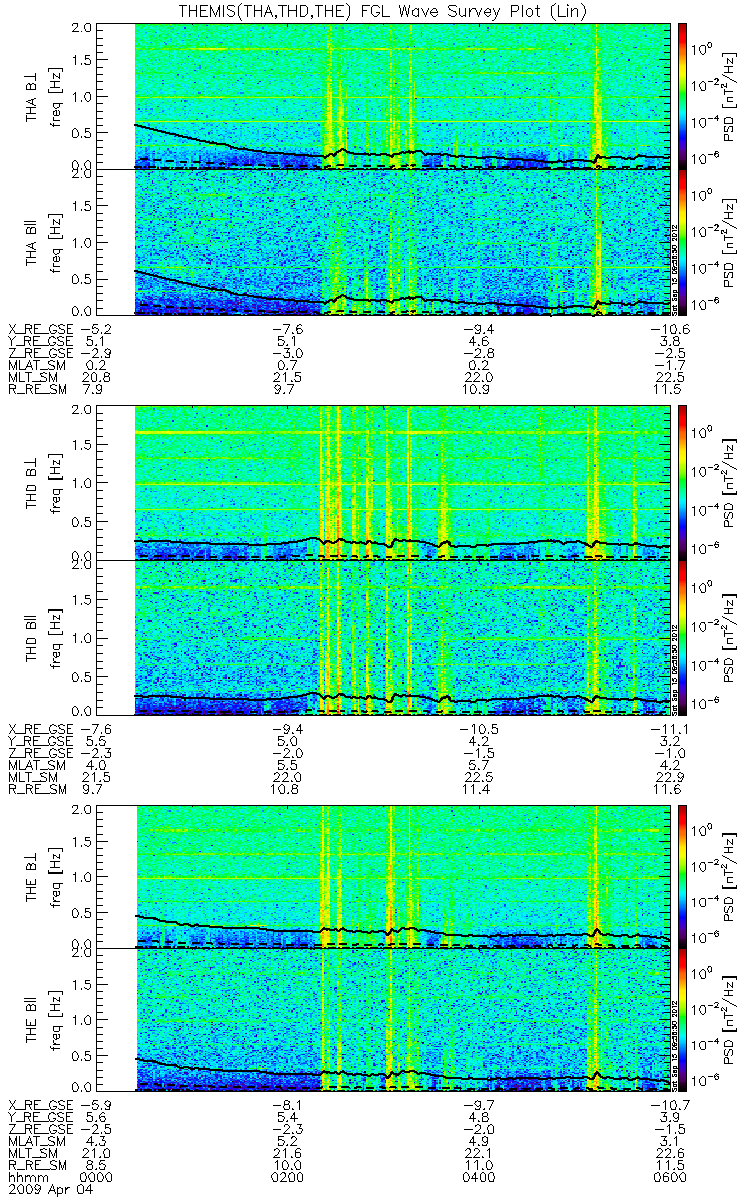The image size is (750, 1200).
Task: Click the PSD color bar beside THD B-perpendicular panel
Action: pos(683,483)
